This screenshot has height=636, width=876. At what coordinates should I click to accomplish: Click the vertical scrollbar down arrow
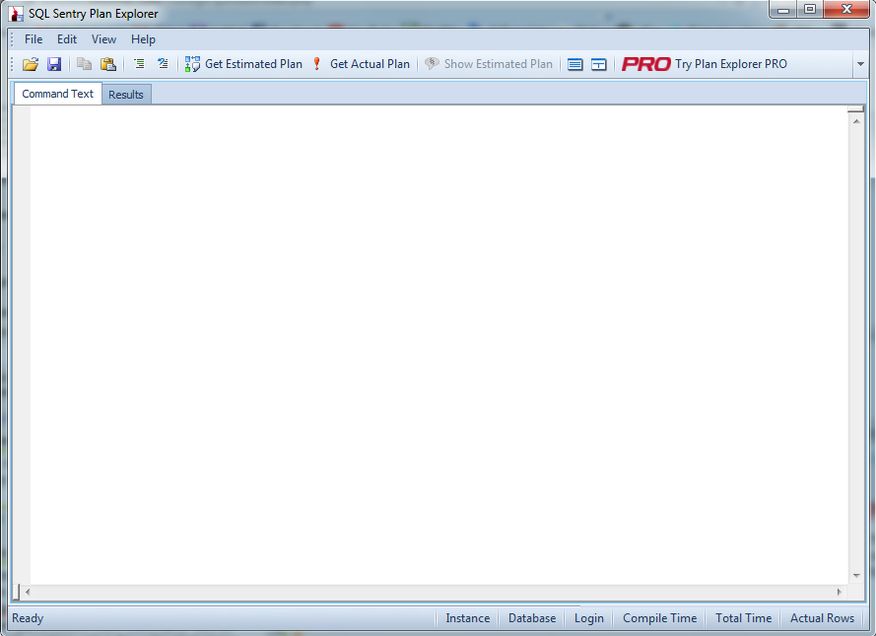pyautogui.click(x=856, y=576)
